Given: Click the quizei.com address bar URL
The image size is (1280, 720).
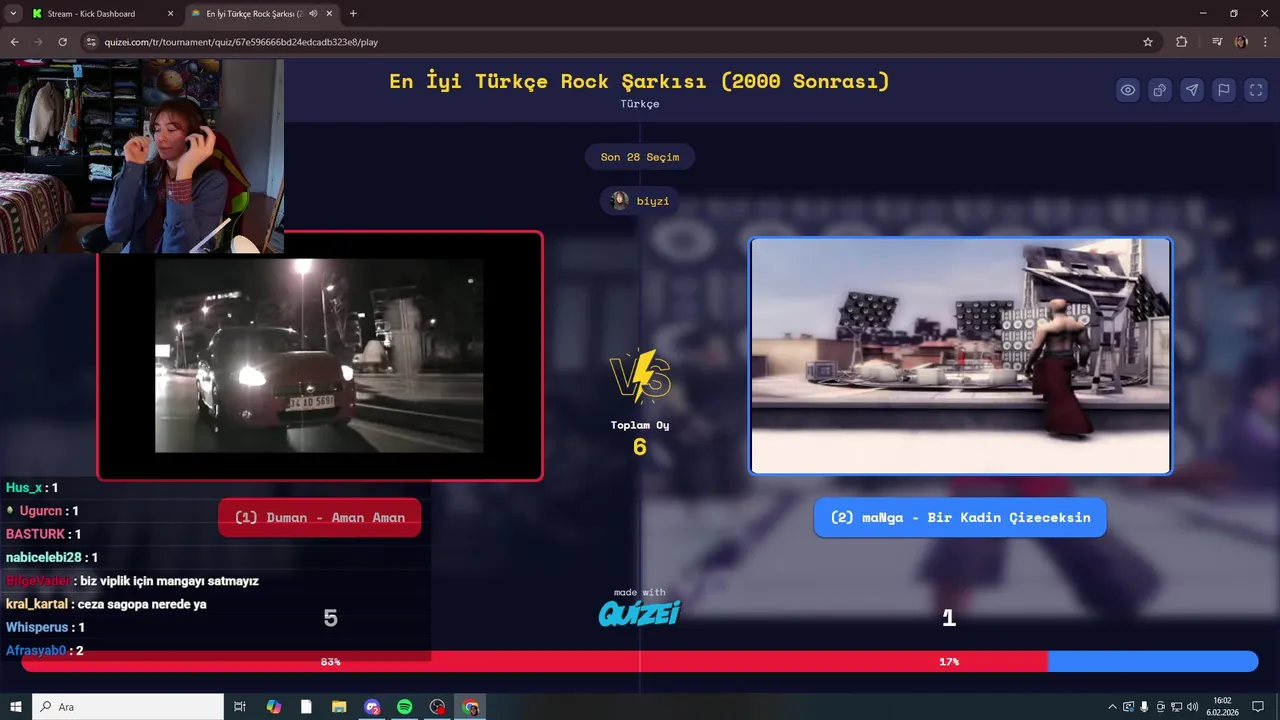Looking at the screenshot, I should [x=241, y=42].
